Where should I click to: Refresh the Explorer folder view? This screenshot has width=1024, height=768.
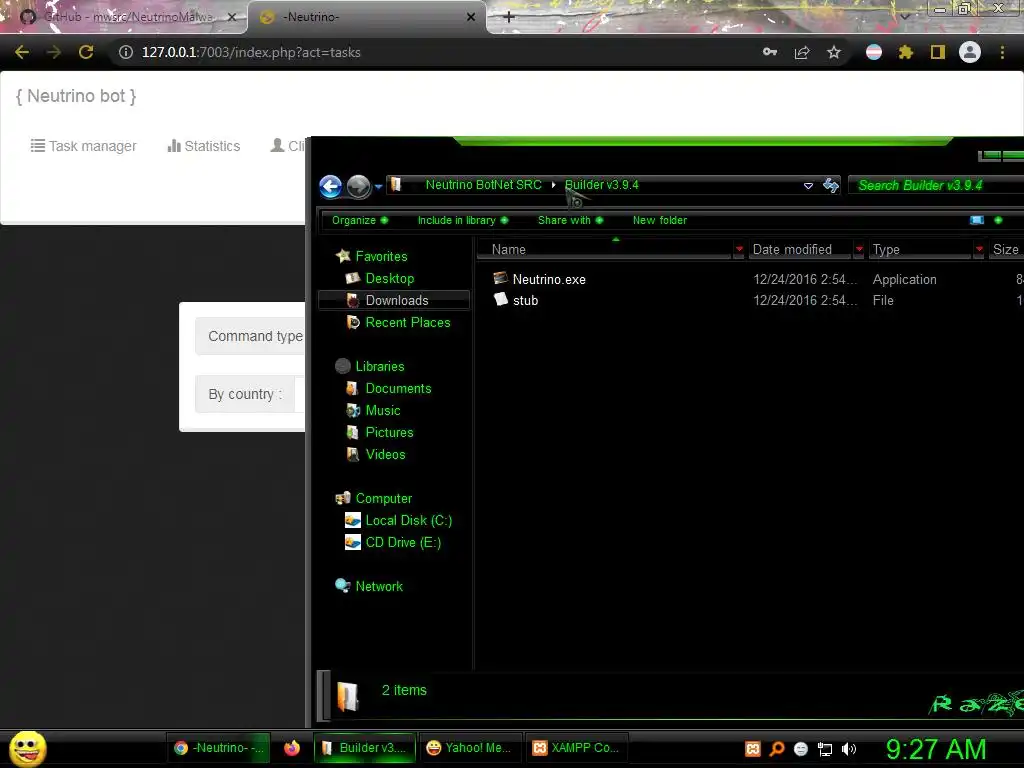[x=831, y=185]
